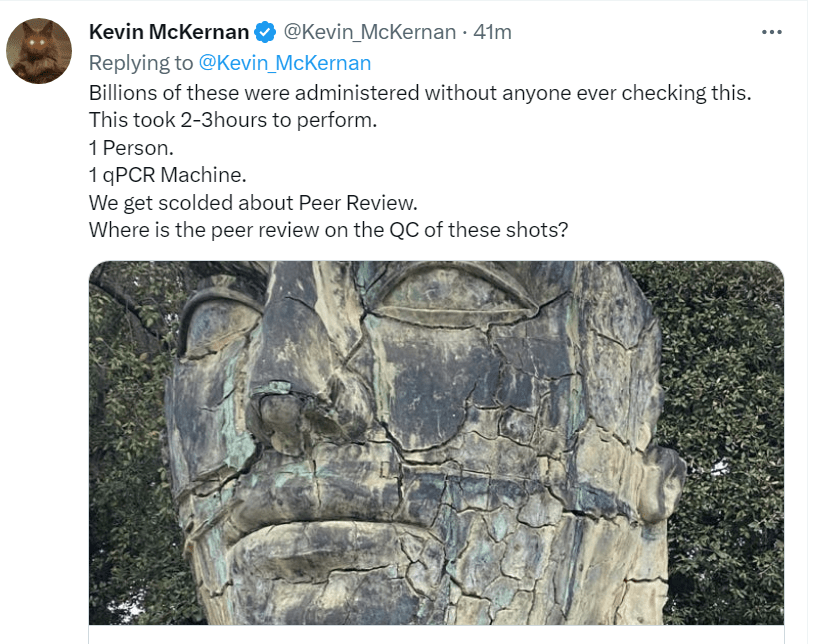The height and width of the screenshot is (644, 830).
Task: Open the tweet via its 41m timestamp
Action: point(492,32)
